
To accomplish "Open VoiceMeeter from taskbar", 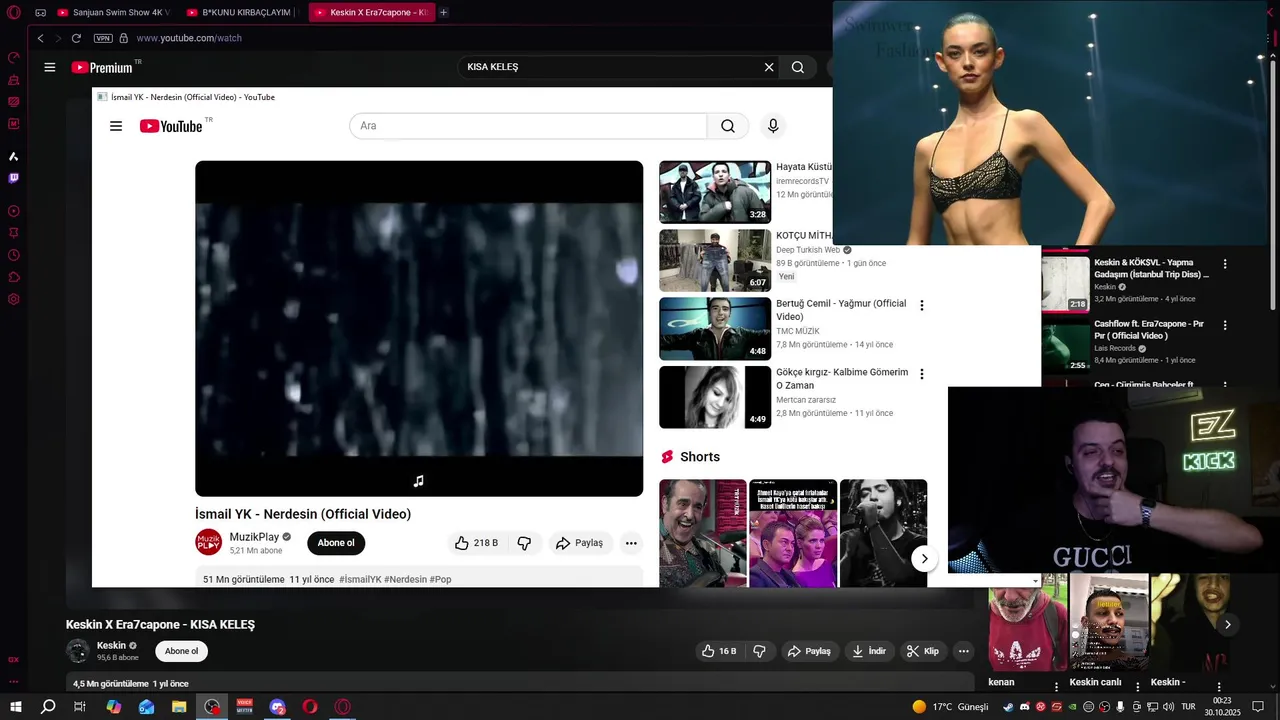I will (x=244, y=707).
